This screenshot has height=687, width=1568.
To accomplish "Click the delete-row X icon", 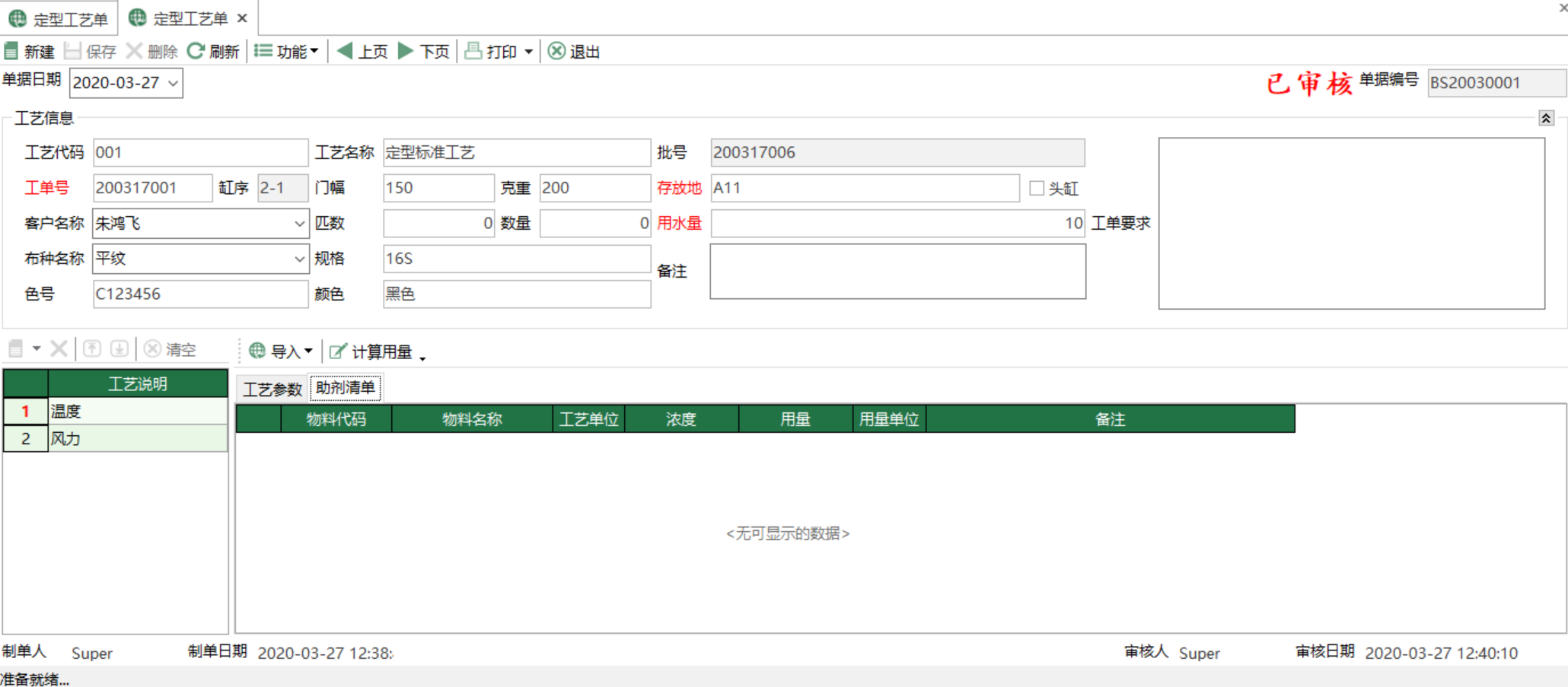I will pyautogui.click(x=59, y=349).
